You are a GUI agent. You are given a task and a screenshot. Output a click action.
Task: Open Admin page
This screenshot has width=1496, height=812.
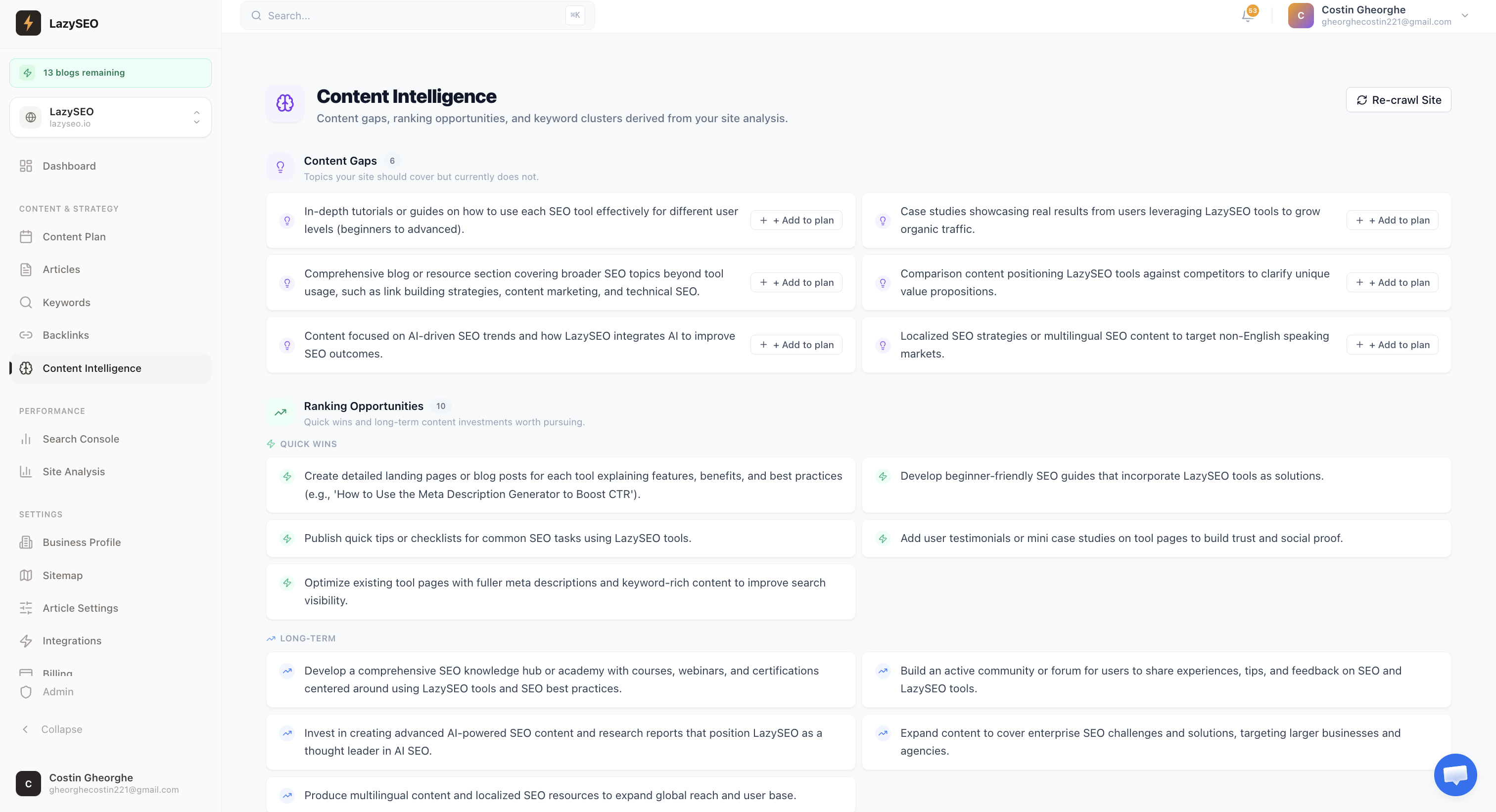pos(110,692)
